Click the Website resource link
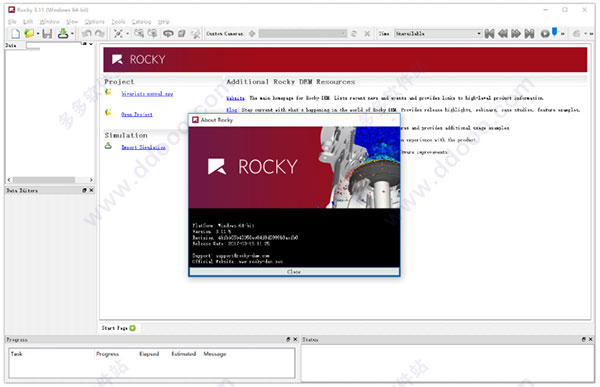Viewport: 600px width, 387px height. click(235, 98)
